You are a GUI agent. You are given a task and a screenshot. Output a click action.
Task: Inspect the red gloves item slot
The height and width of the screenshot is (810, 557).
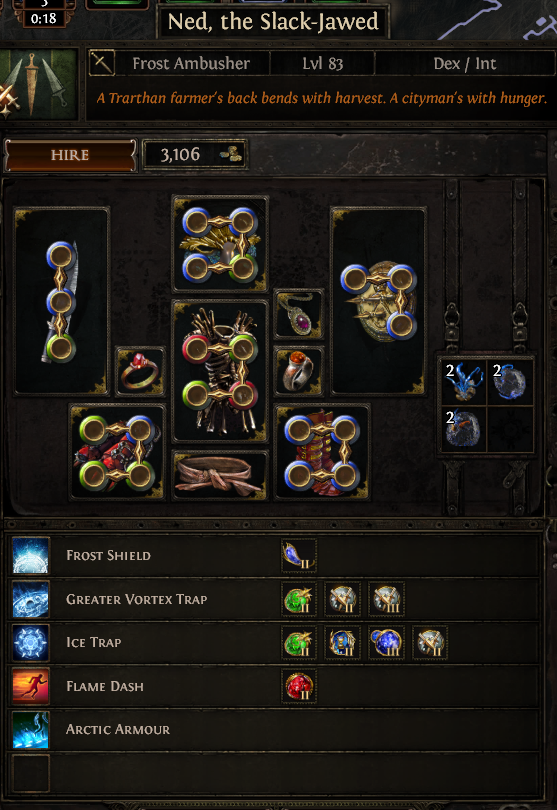click(x=117, y=452)
